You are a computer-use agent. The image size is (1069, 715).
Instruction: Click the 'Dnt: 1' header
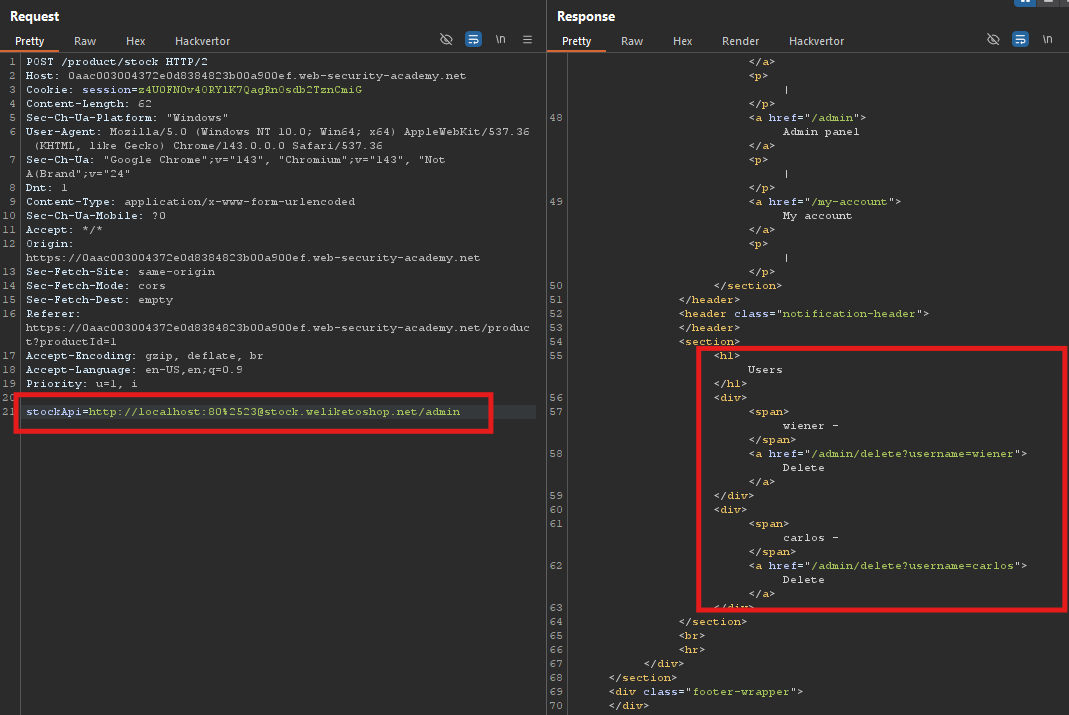[x=46, y=187]
